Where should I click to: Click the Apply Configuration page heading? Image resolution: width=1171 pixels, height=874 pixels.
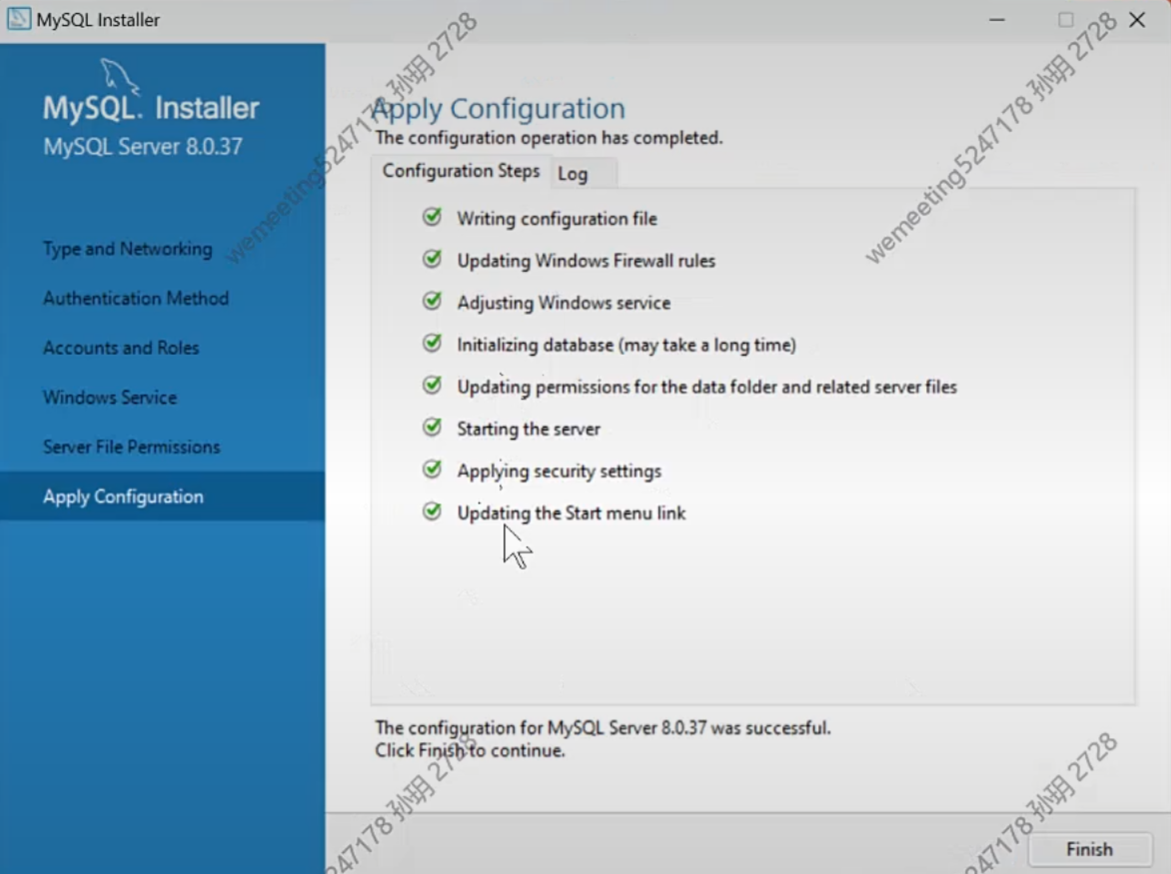pos(498,108)
